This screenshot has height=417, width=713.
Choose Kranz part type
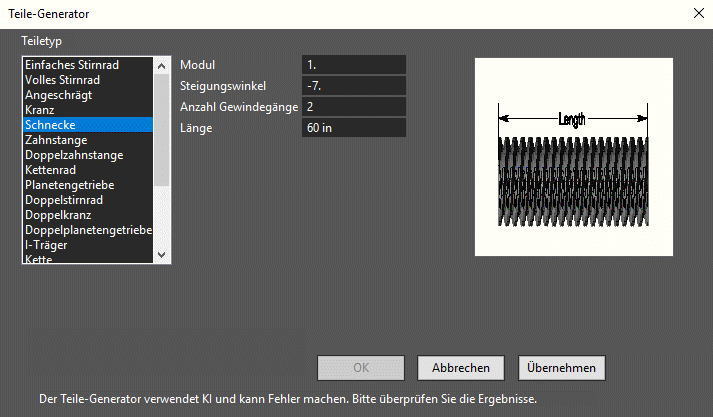pos(88,110)
